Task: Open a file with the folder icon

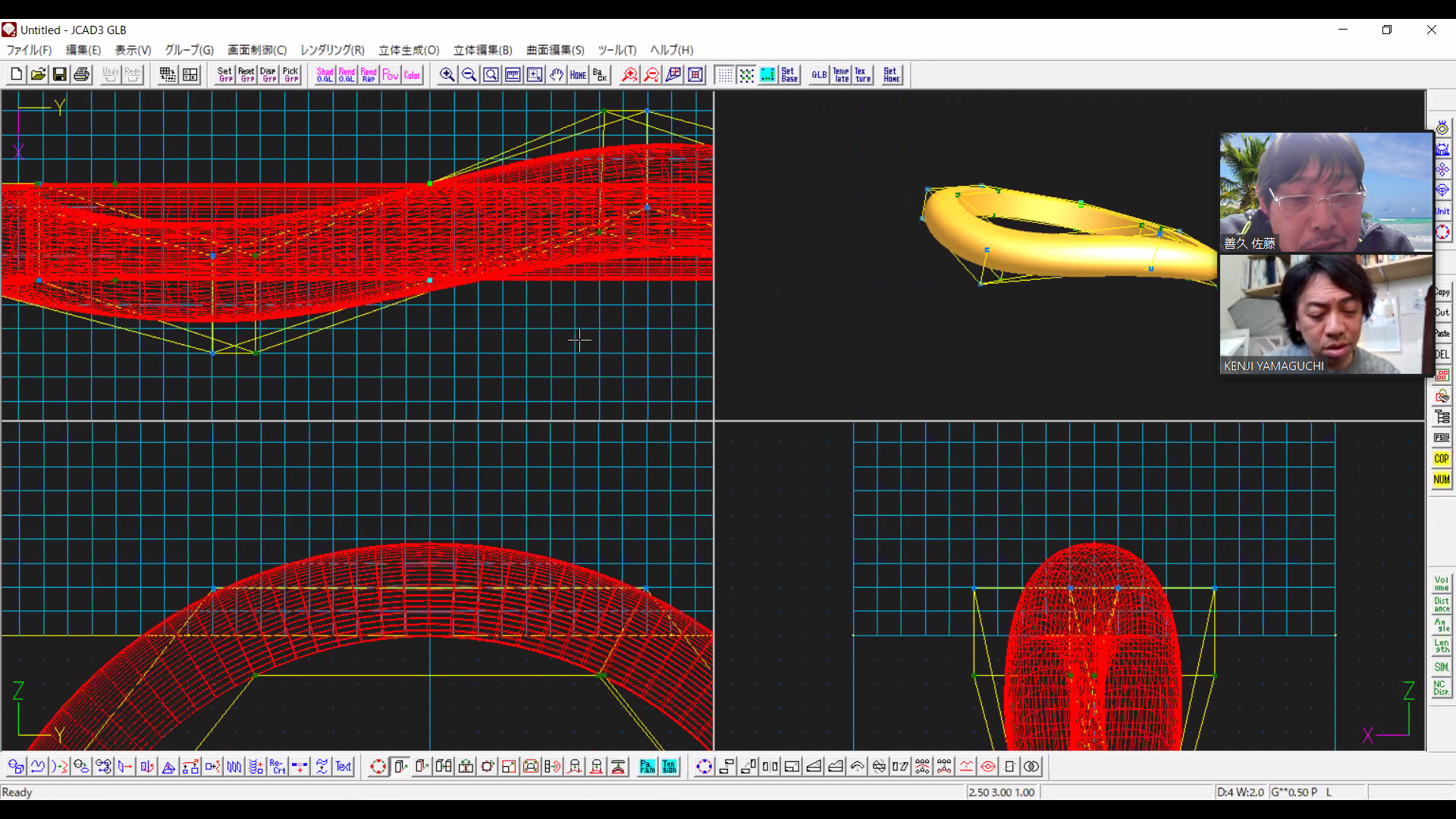Action: [38, 74]
